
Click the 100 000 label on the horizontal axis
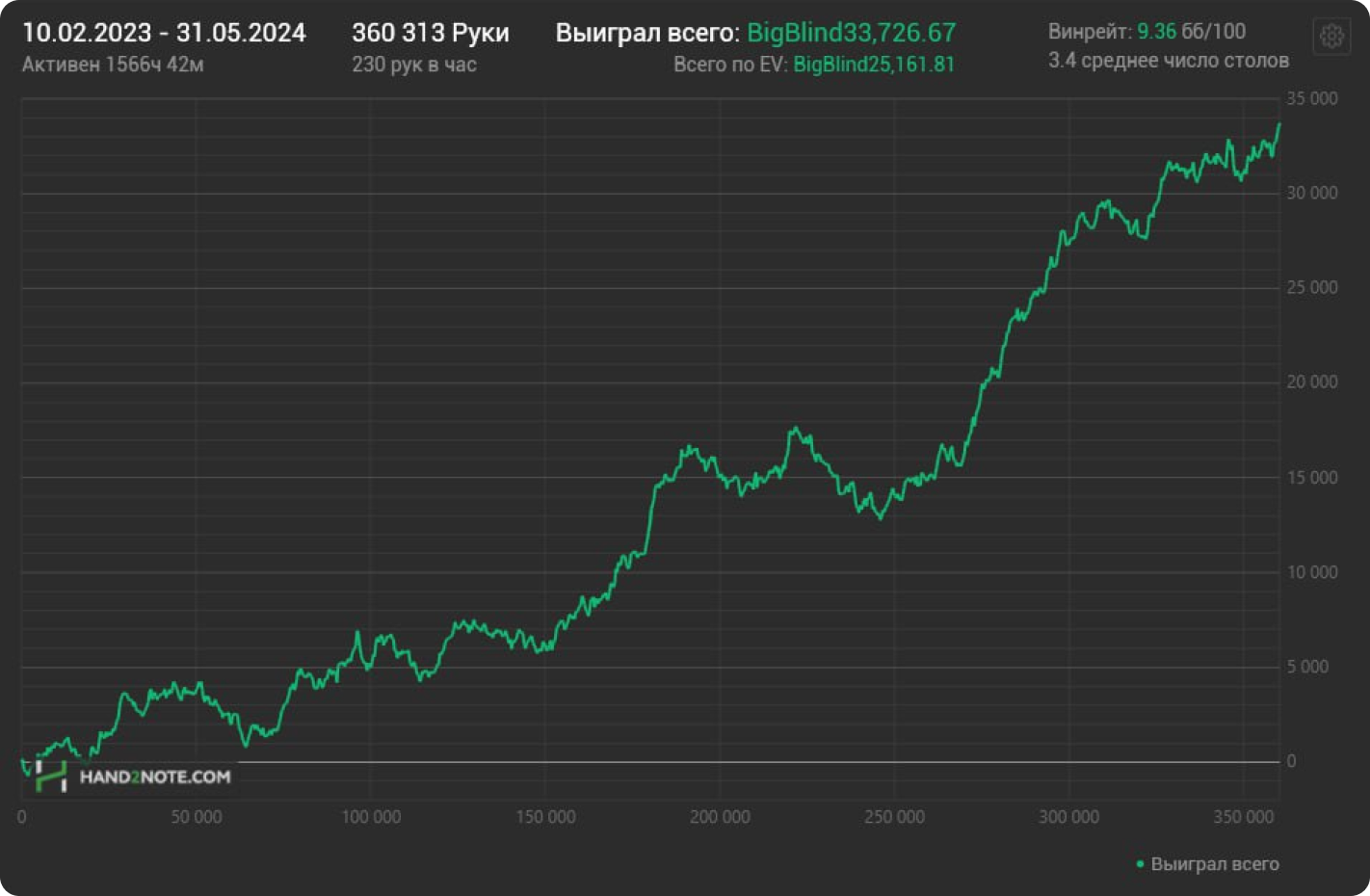tap(371, 817)
